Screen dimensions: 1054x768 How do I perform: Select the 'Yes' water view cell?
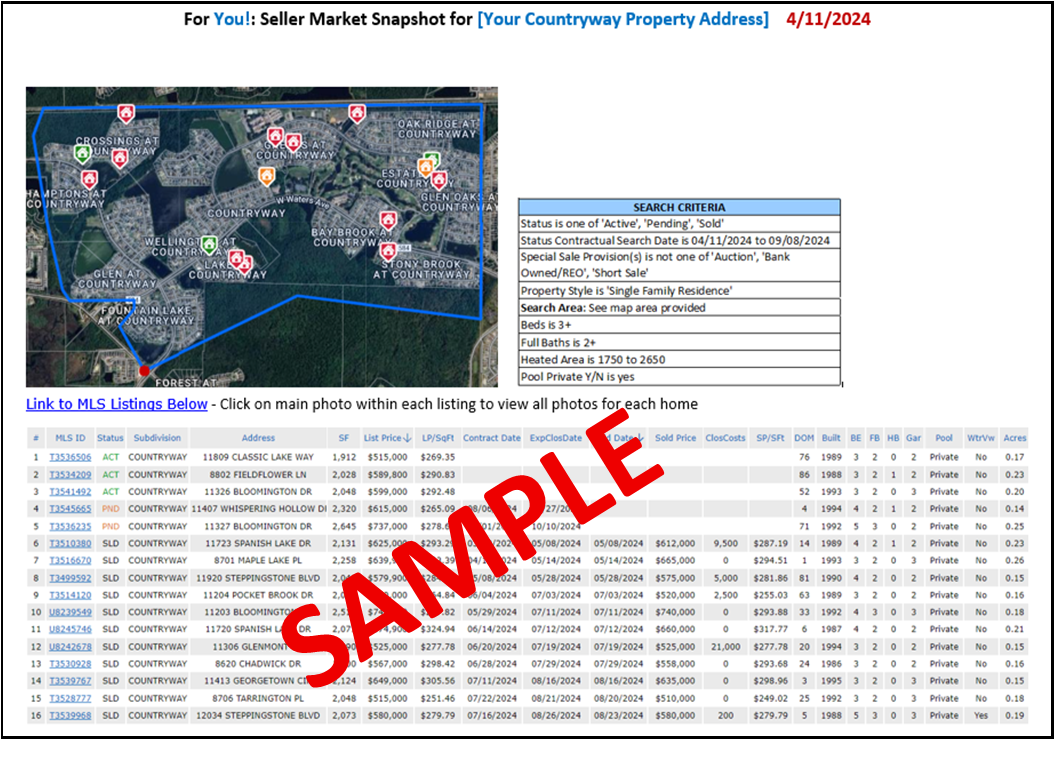point(981,716)
